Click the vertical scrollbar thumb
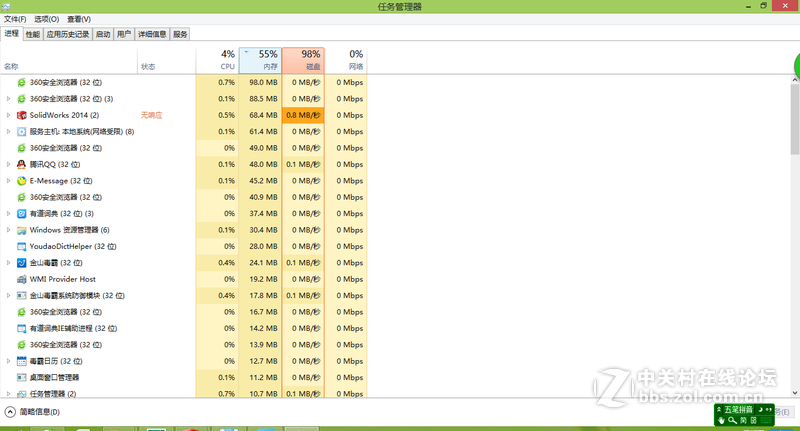The image size is (800, 431). coord(795,119)
